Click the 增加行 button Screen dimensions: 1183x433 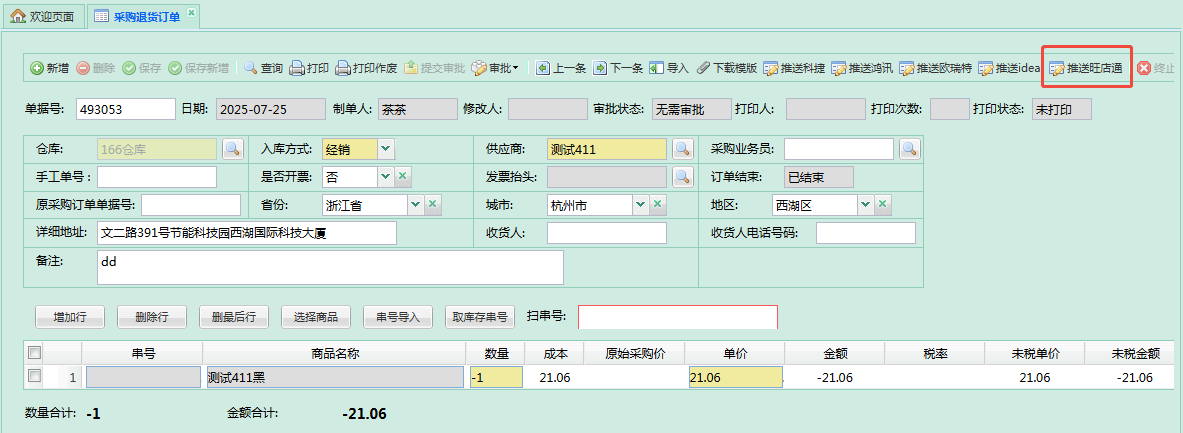(x=69, y=317)
